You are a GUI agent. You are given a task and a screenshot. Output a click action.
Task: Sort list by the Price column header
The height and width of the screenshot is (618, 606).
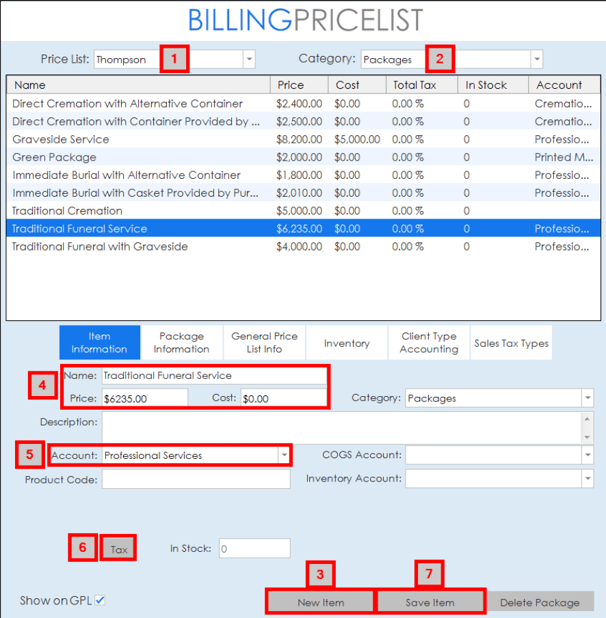click(x=300, y=85)
